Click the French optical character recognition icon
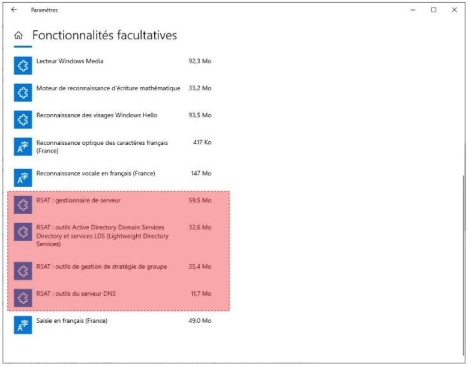 (x=23, y=147)
